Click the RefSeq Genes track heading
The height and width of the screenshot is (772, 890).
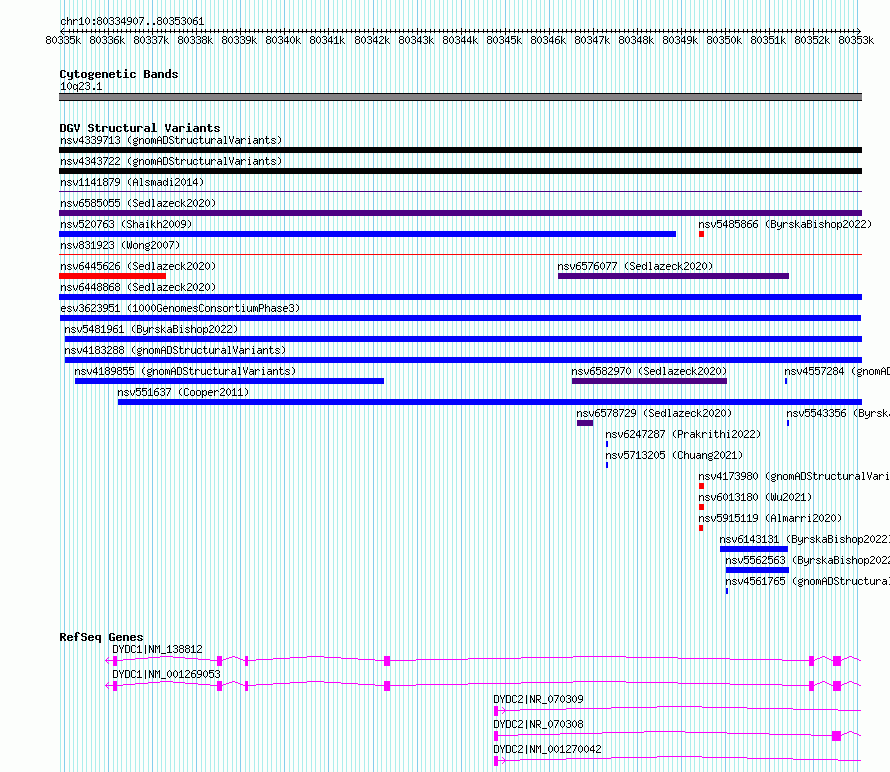point(101,637)
